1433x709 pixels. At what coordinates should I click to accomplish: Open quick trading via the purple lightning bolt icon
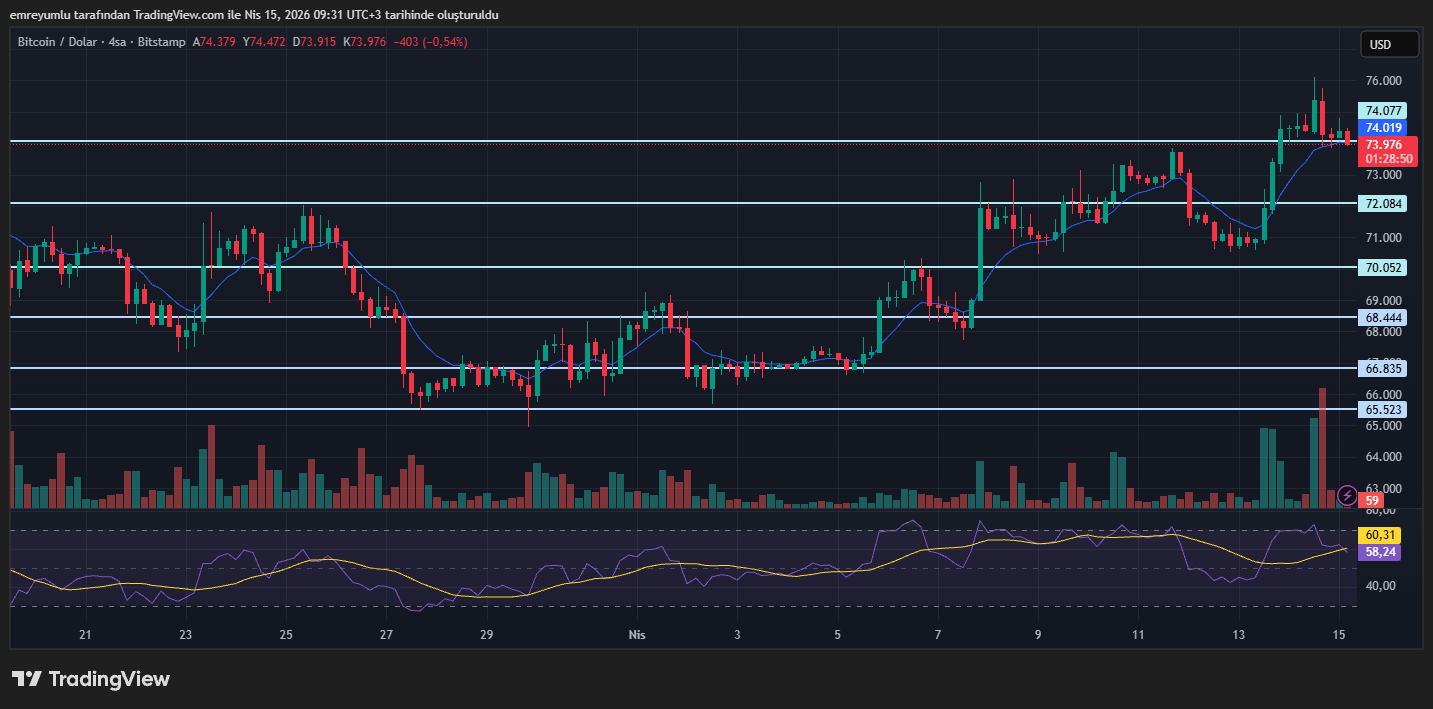[x=1345, y=496]
